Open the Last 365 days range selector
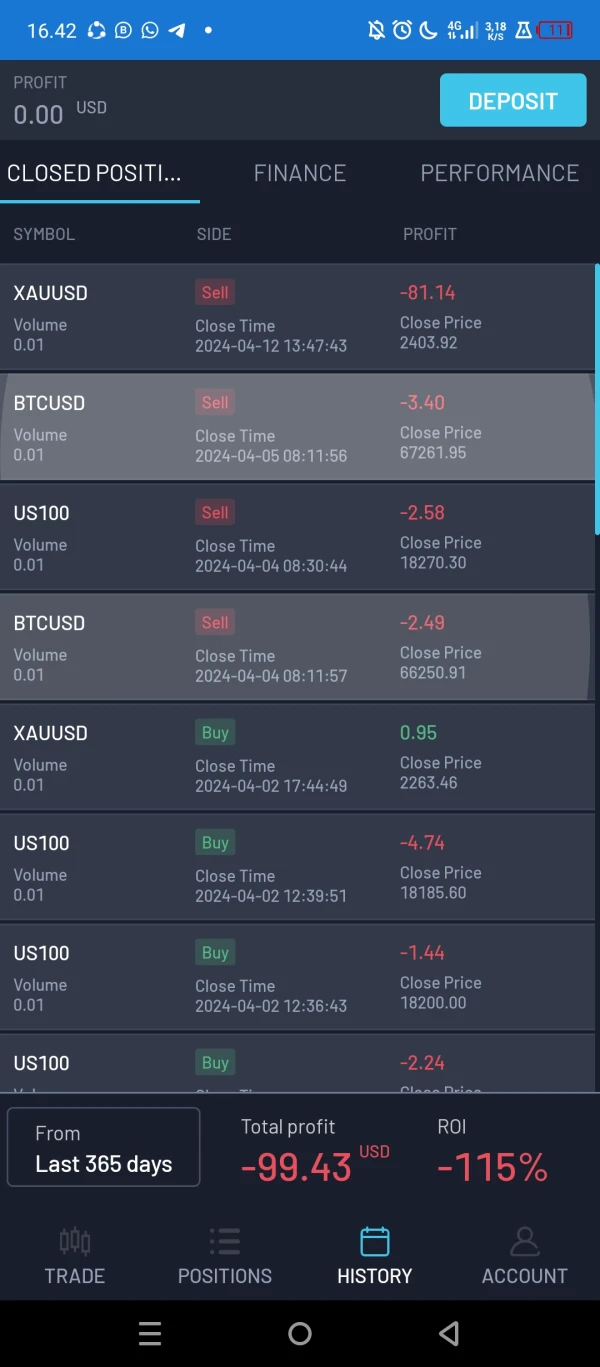Image resolution: width=600 pixels, height=1367 pixels. 104,1147
